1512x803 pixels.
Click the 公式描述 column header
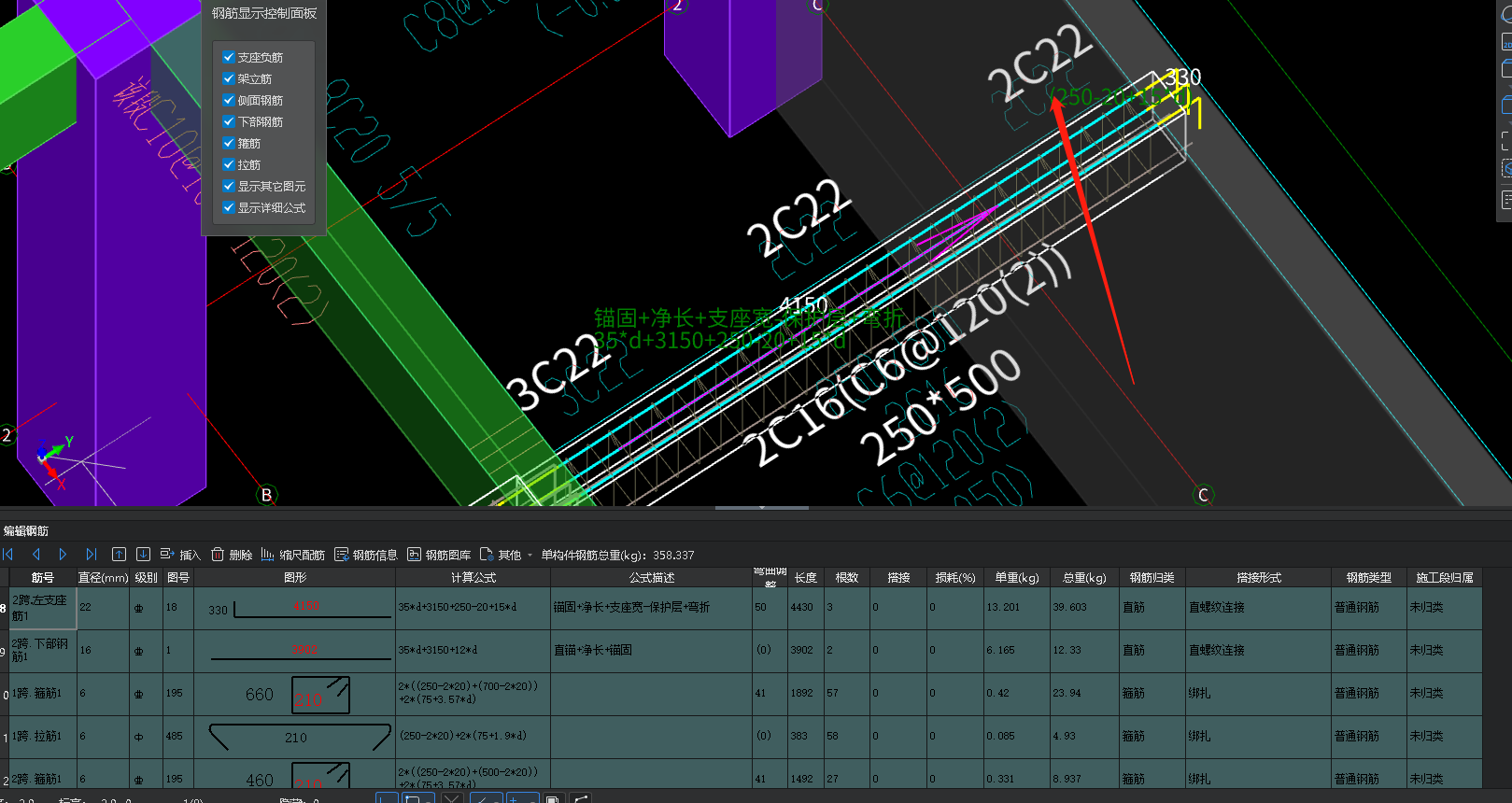point(651,578)
